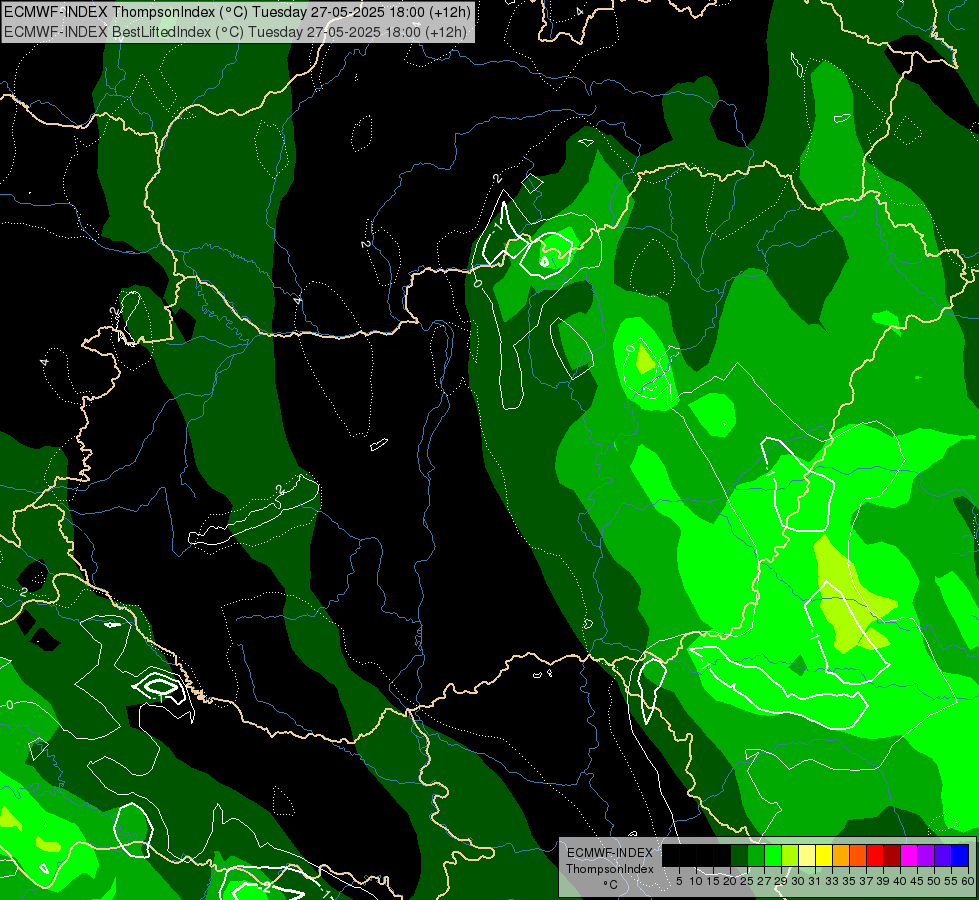Select the orange 33–35 legend swatch
This screenshot has height=900, width=979.
[x=841, y=856]
